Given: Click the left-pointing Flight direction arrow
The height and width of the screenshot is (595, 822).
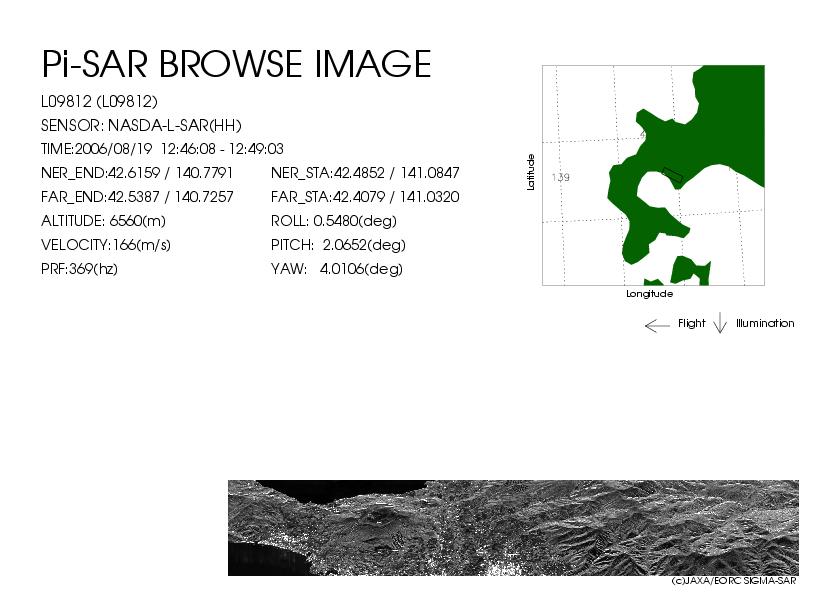Looking at the screenshot, I should [657, 326].
